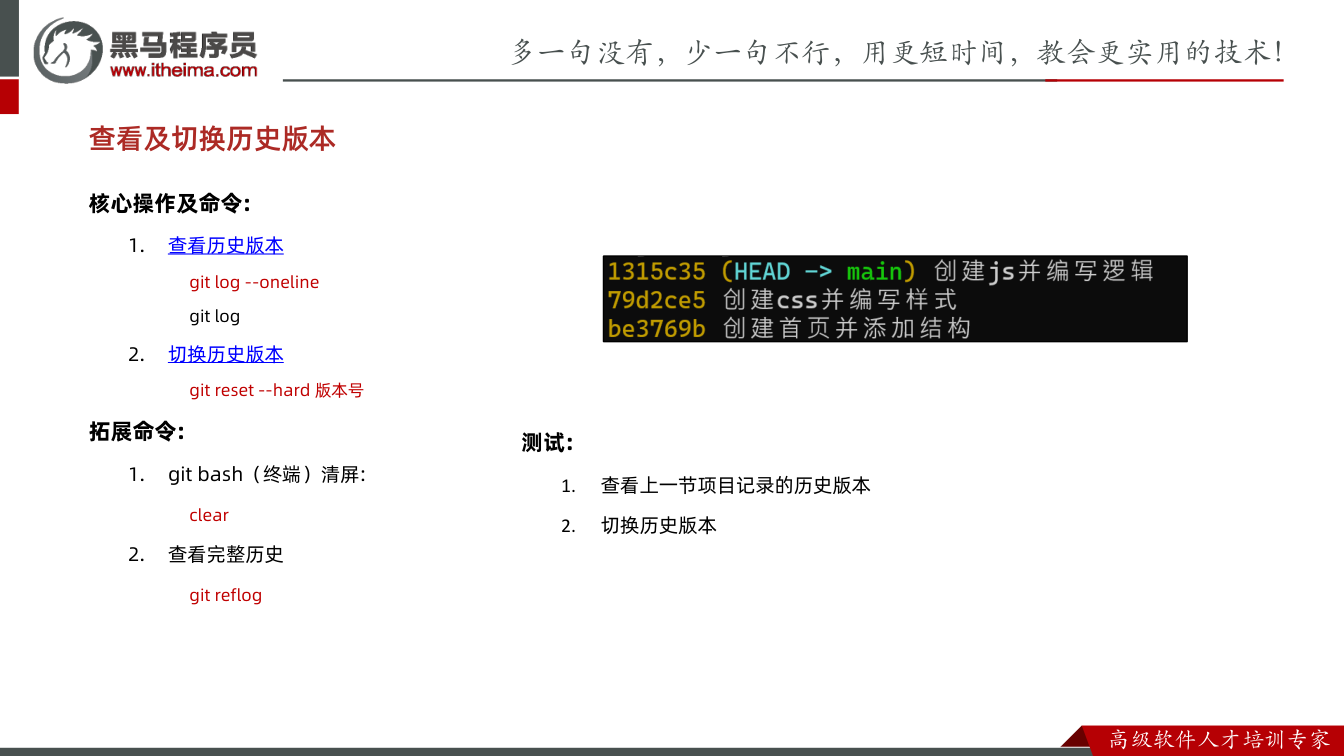This screenshot has width=1344, height=756.
Task: Click commit hash 79d2ce5
Action: click(657, 299)
